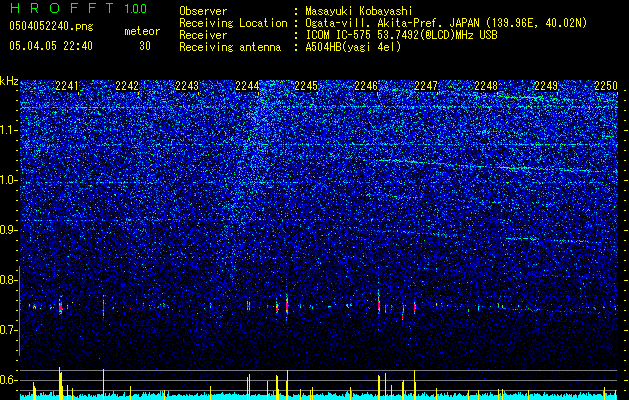
Task: Click the Receiving Location label
Action: point(233,23)
